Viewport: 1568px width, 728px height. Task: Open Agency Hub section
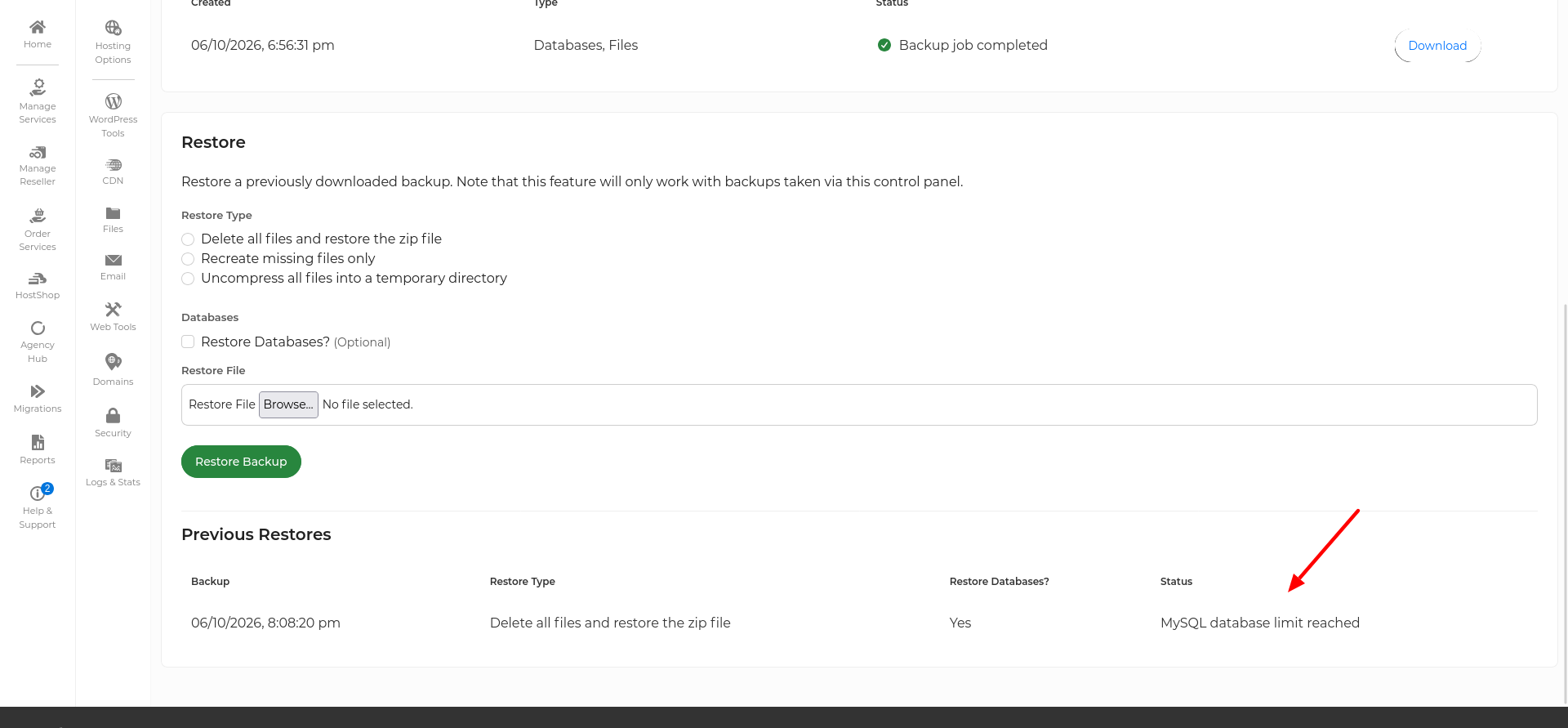click(38, 342)
